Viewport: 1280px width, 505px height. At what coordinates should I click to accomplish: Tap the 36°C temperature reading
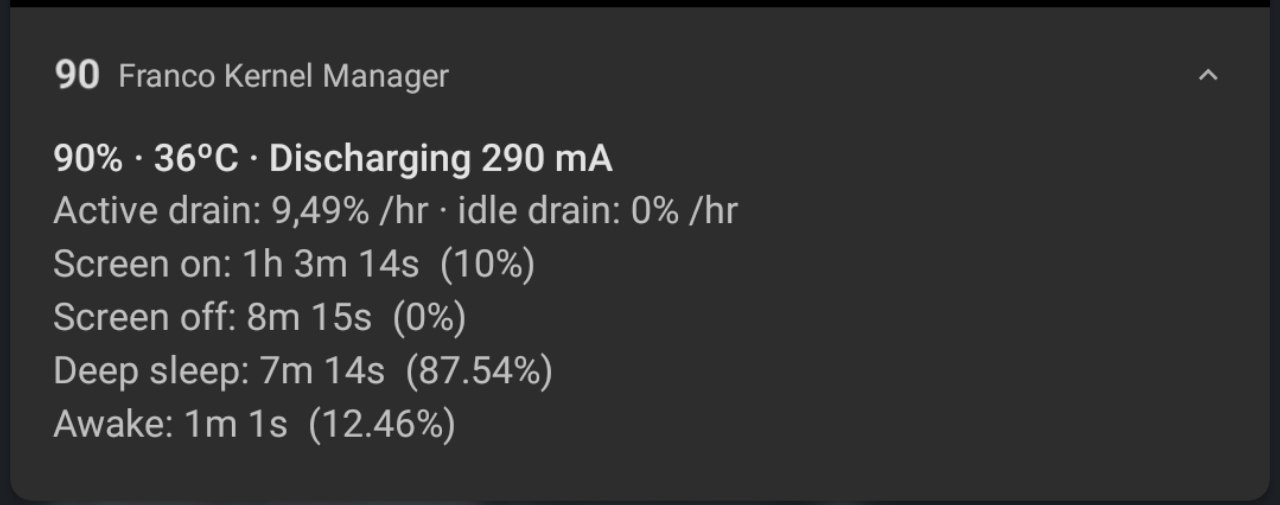pyautogui.click(x=197, y=159)
